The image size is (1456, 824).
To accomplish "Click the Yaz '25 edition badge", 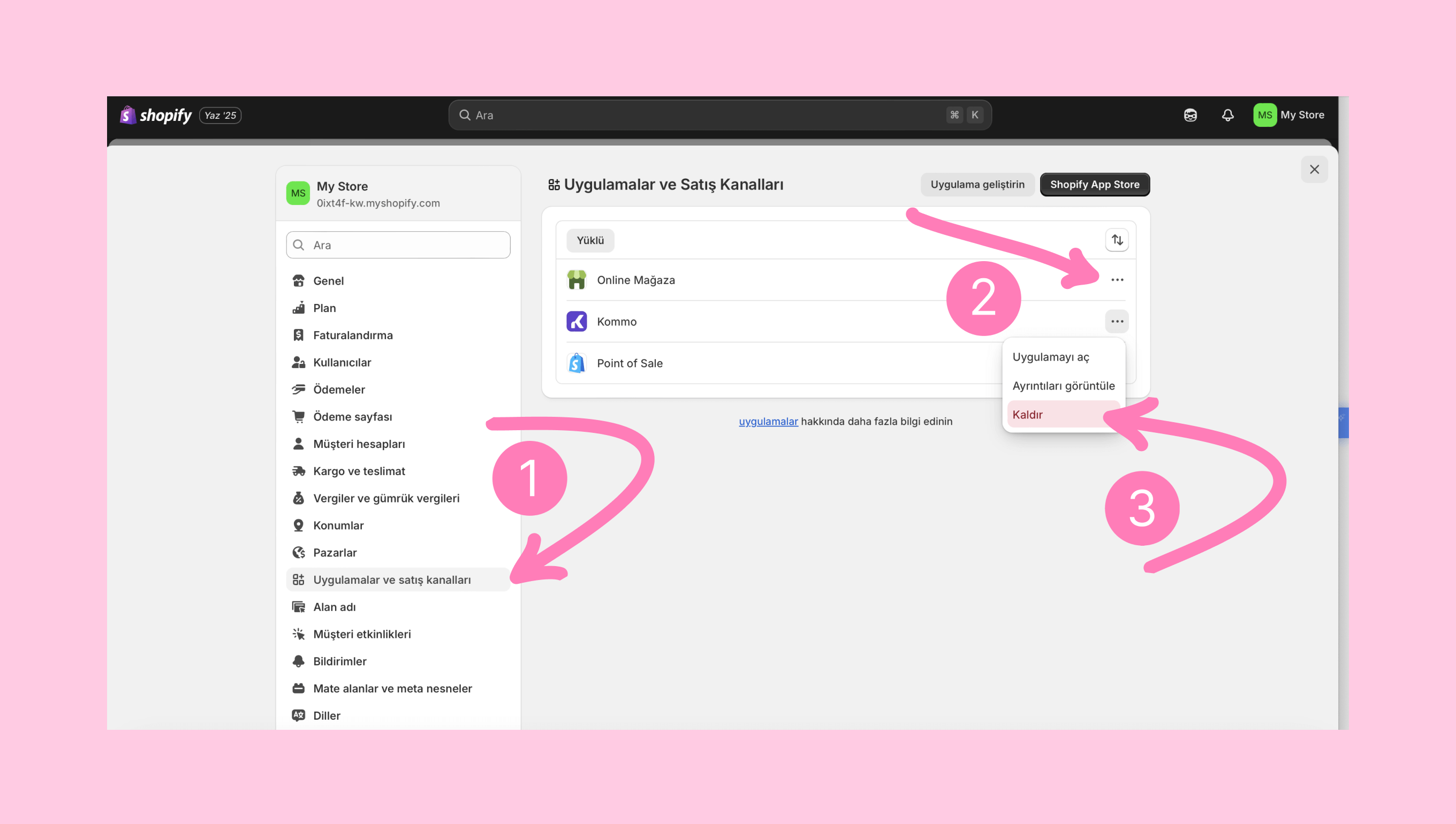I will [220, 116].
